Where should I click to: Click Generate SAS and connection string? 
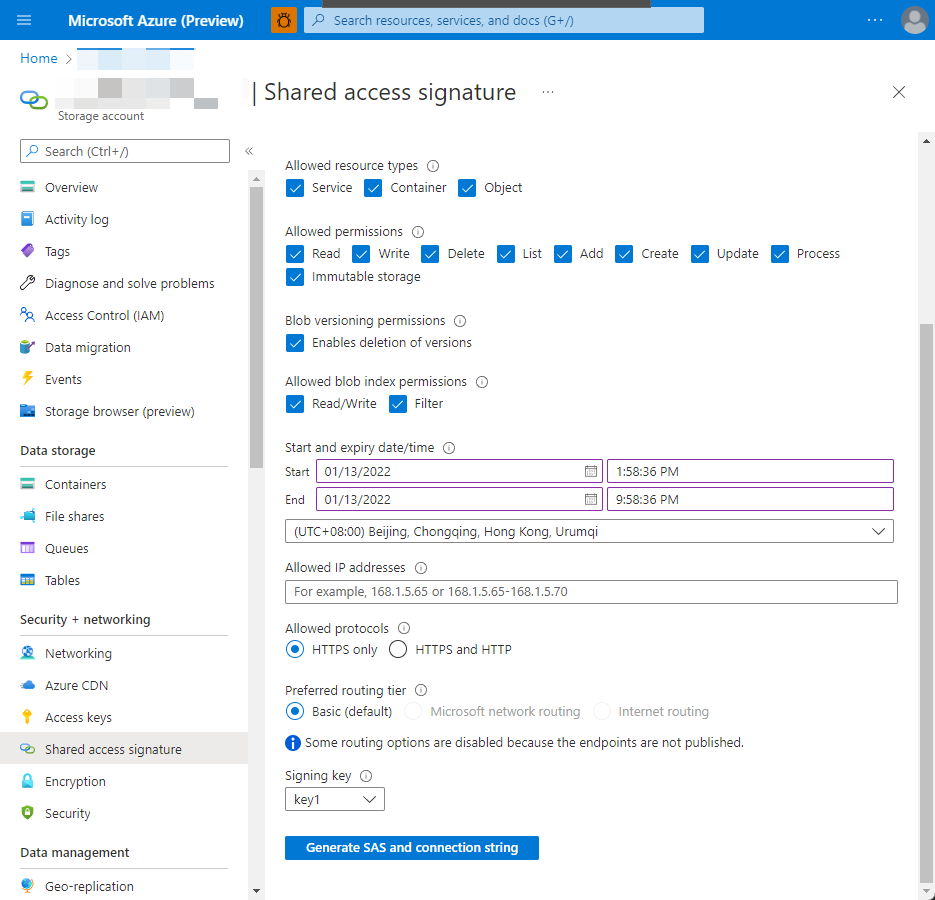tap(411, 848)
